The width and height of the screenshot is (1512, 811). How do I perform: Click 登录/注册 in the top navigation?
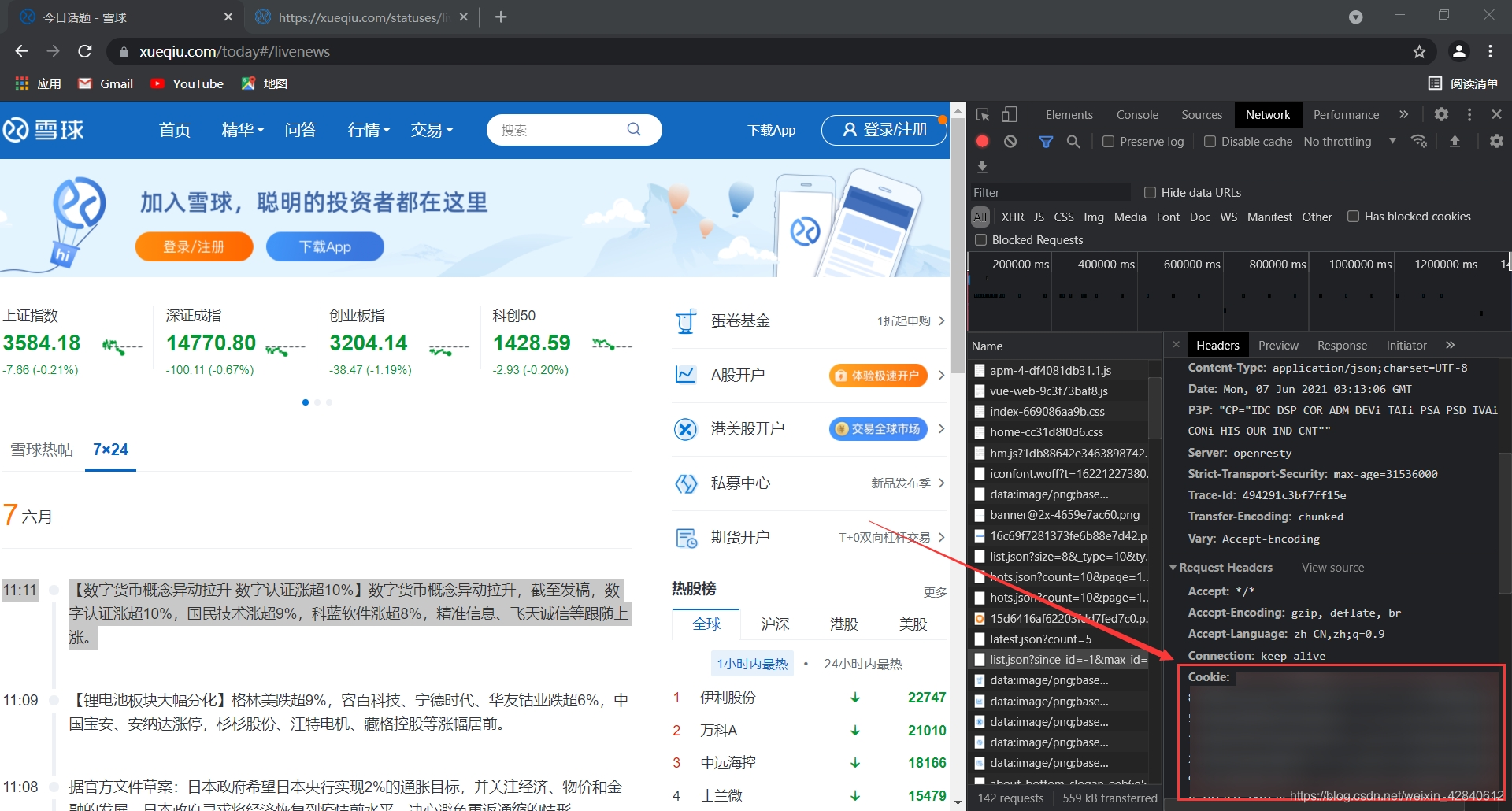pos(884,130)
